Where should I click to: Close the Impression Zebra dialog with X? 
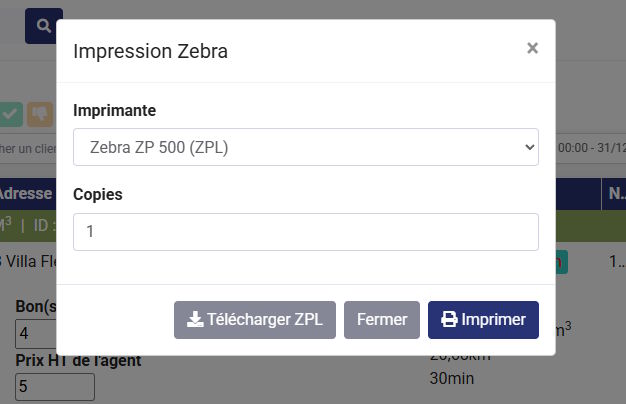pyautogui.click(x=532, y=48)
